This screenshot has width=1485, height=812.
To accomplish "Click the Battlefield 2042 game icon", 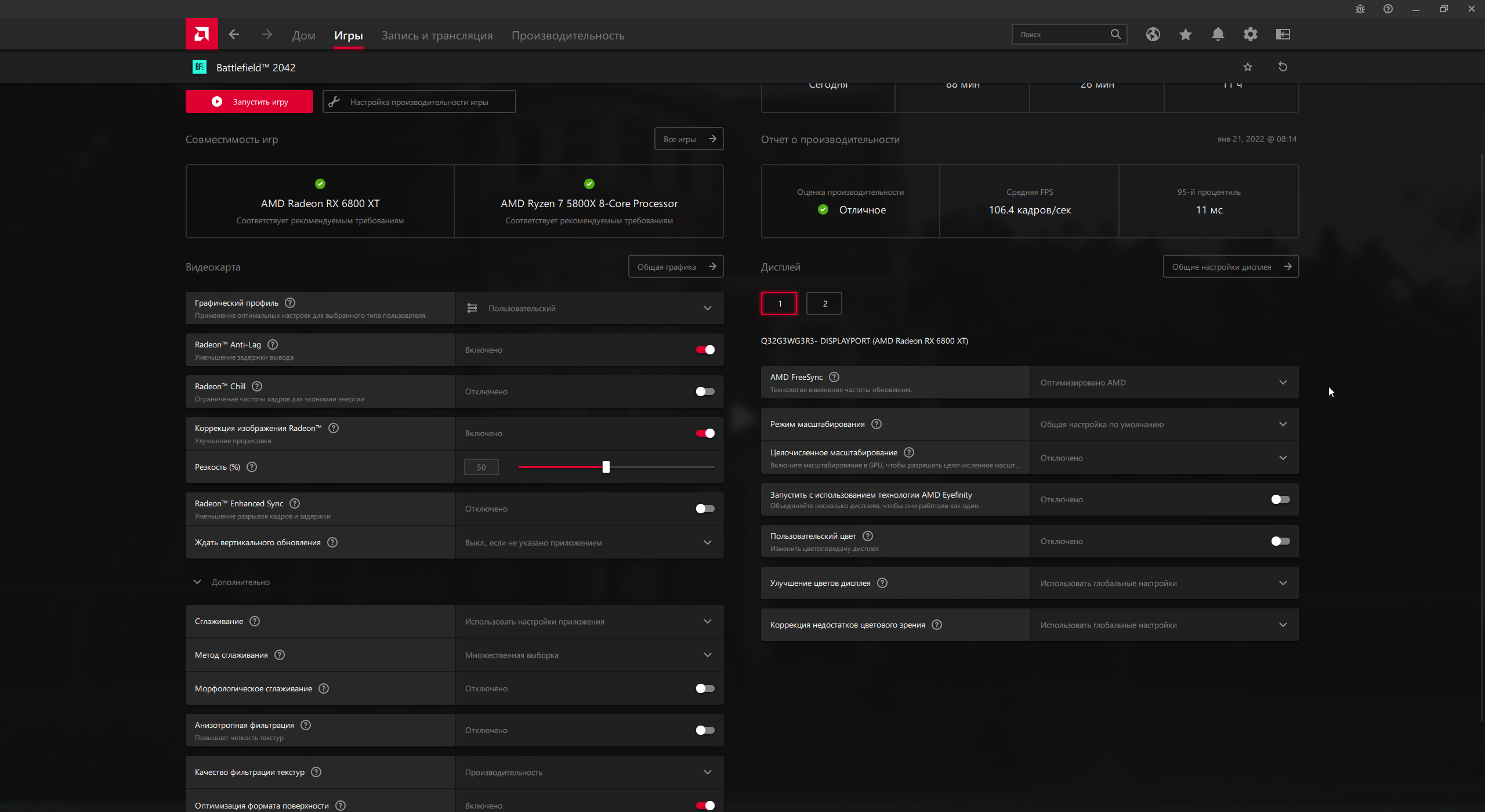I will click(x=200, y=67).
